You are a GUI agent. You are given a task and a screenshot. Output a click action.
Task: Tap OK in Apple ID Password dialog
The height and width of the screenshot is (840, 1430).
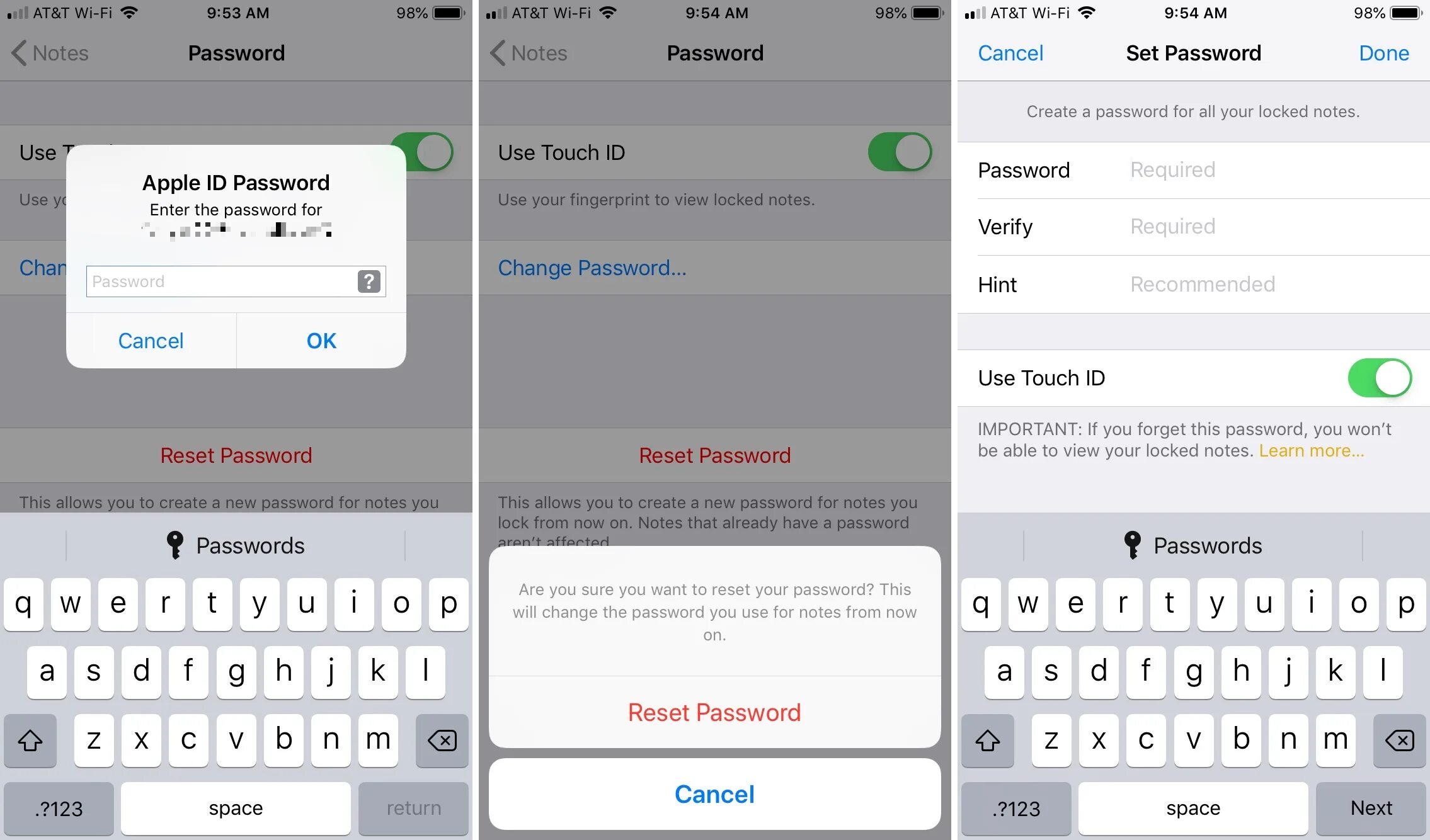pos(321,339)
